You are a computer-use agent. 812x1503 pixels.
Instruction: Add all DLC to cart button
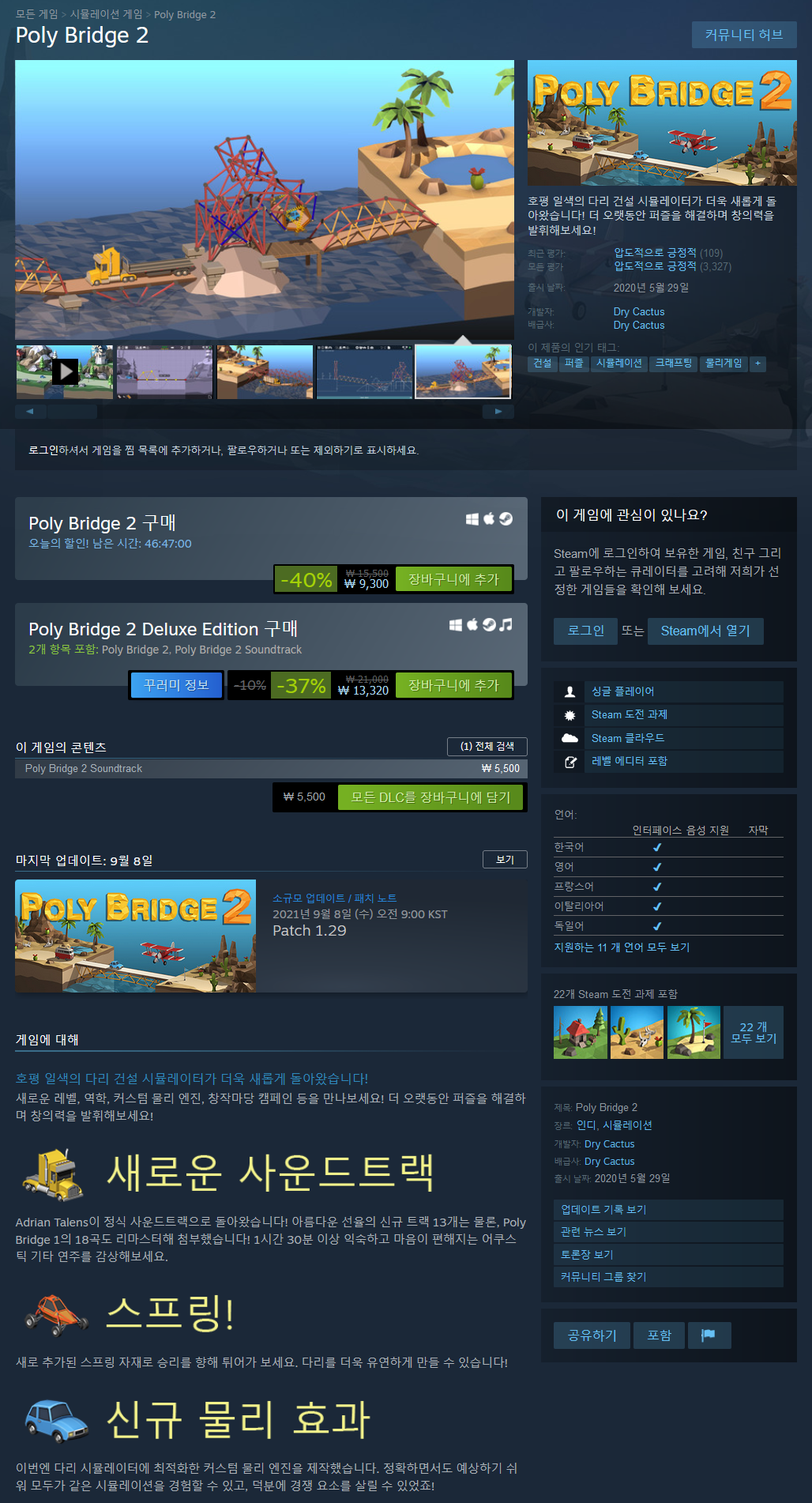point(430,797)
